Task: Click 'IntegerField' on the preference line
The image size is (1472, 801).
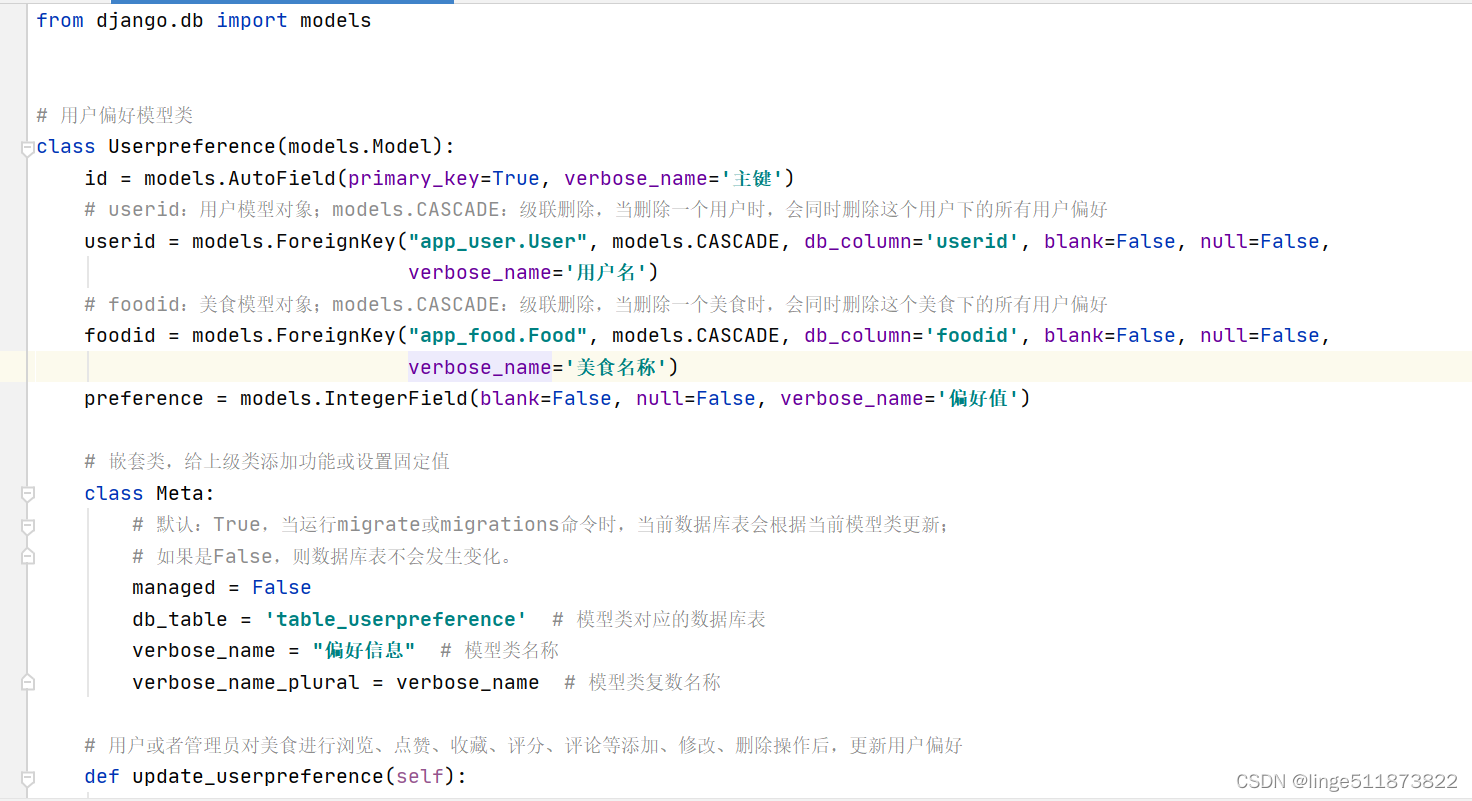Action: (396, 398)
